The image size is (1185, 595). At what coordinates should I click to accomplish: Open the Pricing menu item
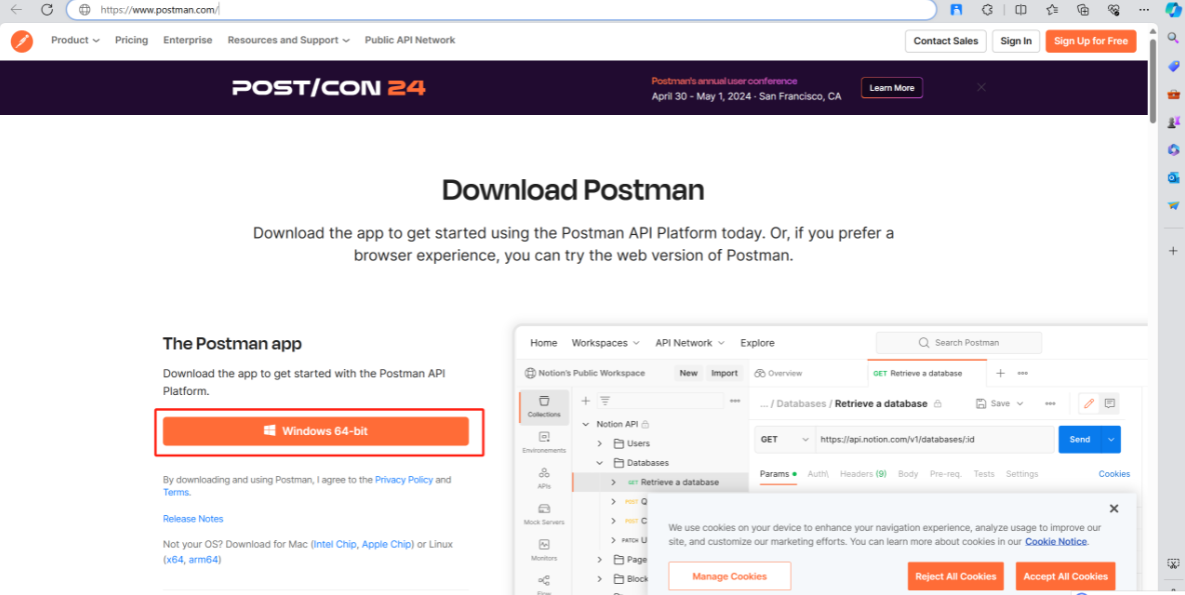click(131, 40)
